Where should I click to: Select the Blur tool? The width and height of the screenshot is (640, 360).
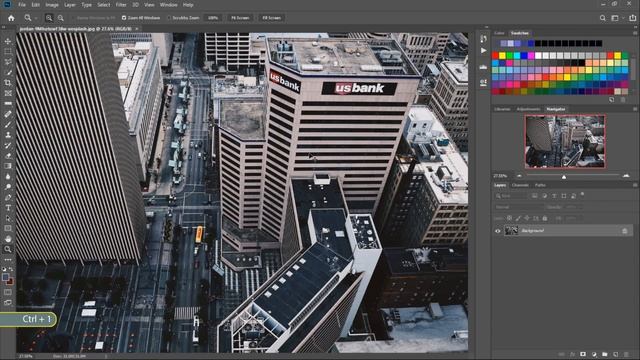pos(8,177)
